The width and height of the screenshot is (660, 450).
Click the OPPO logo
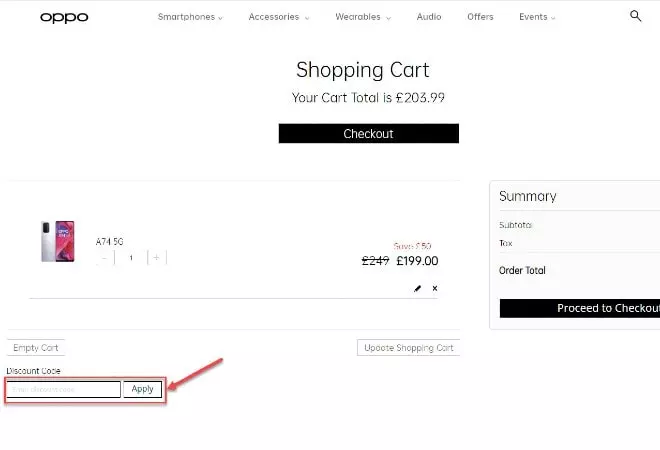point(64,17)
